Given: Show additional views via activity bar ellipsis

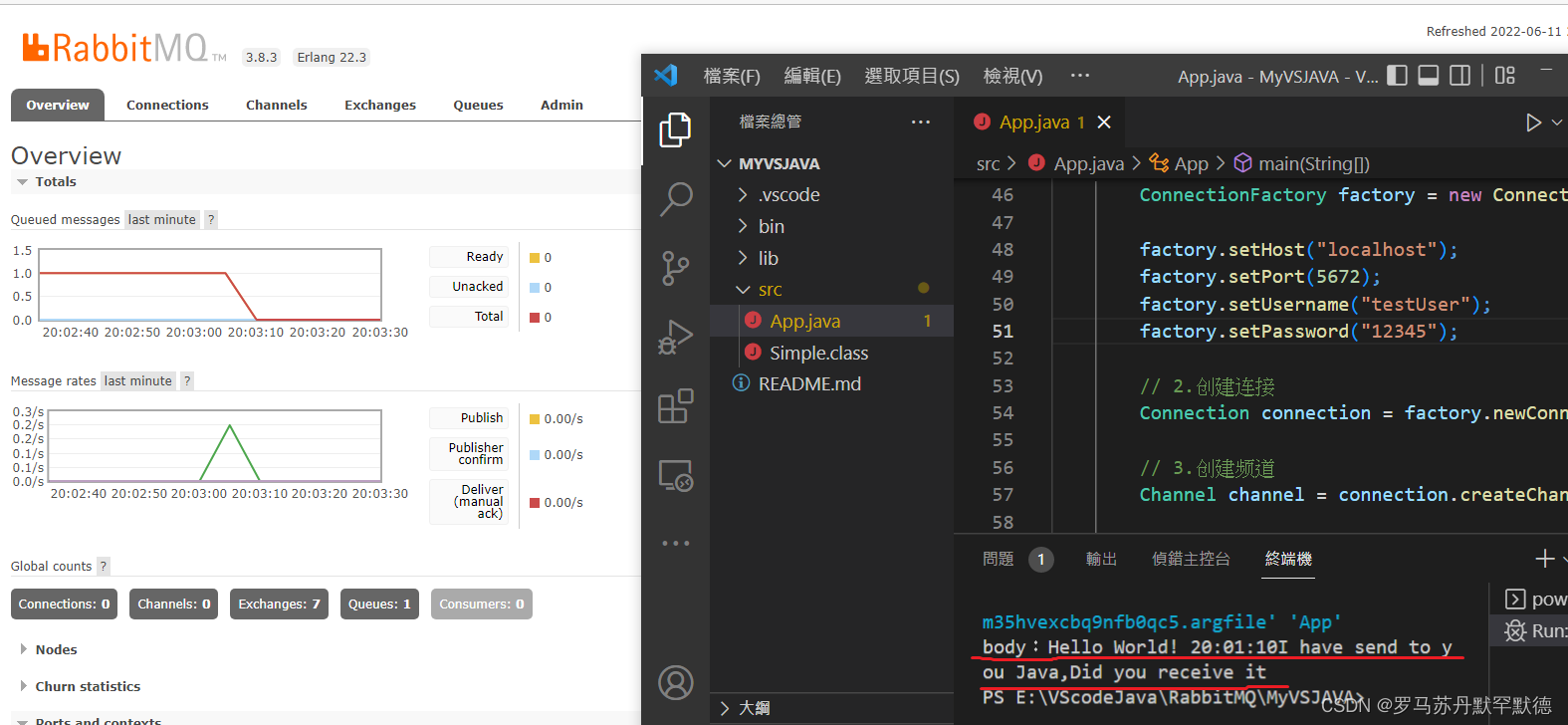Looking at the screenshot, I should (x=676, y=544).
